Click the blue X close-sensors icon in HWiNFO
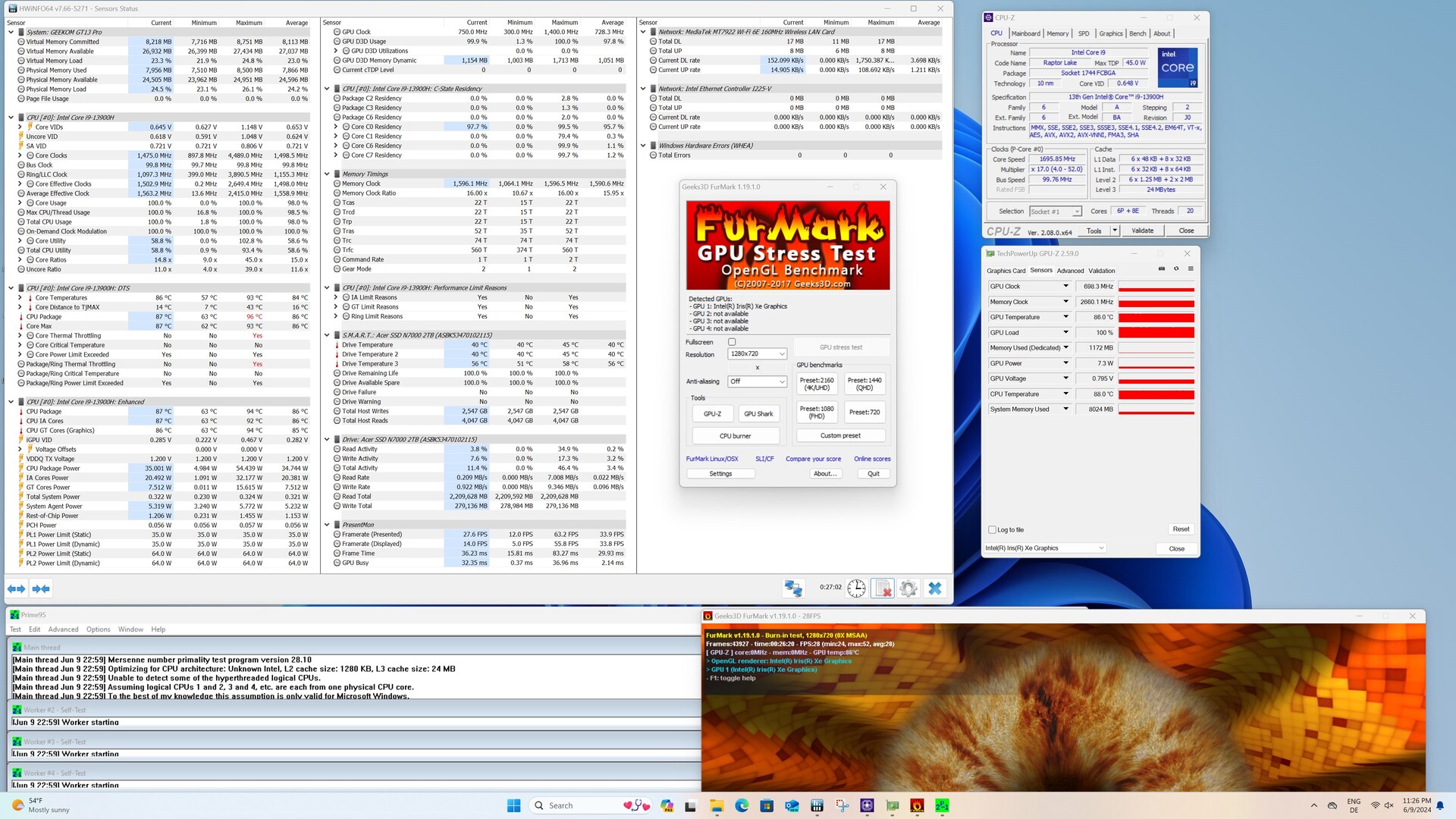 [934, 588]
